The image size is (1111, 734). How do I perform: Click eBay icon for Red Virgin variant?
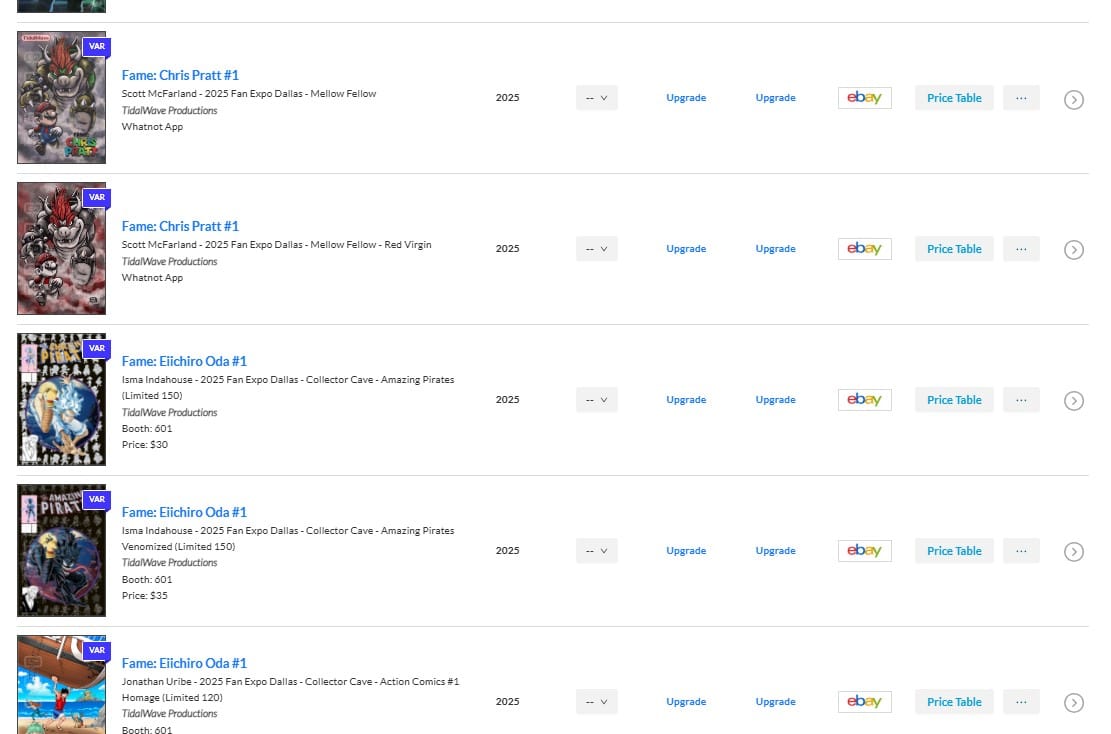click(864, 249)
